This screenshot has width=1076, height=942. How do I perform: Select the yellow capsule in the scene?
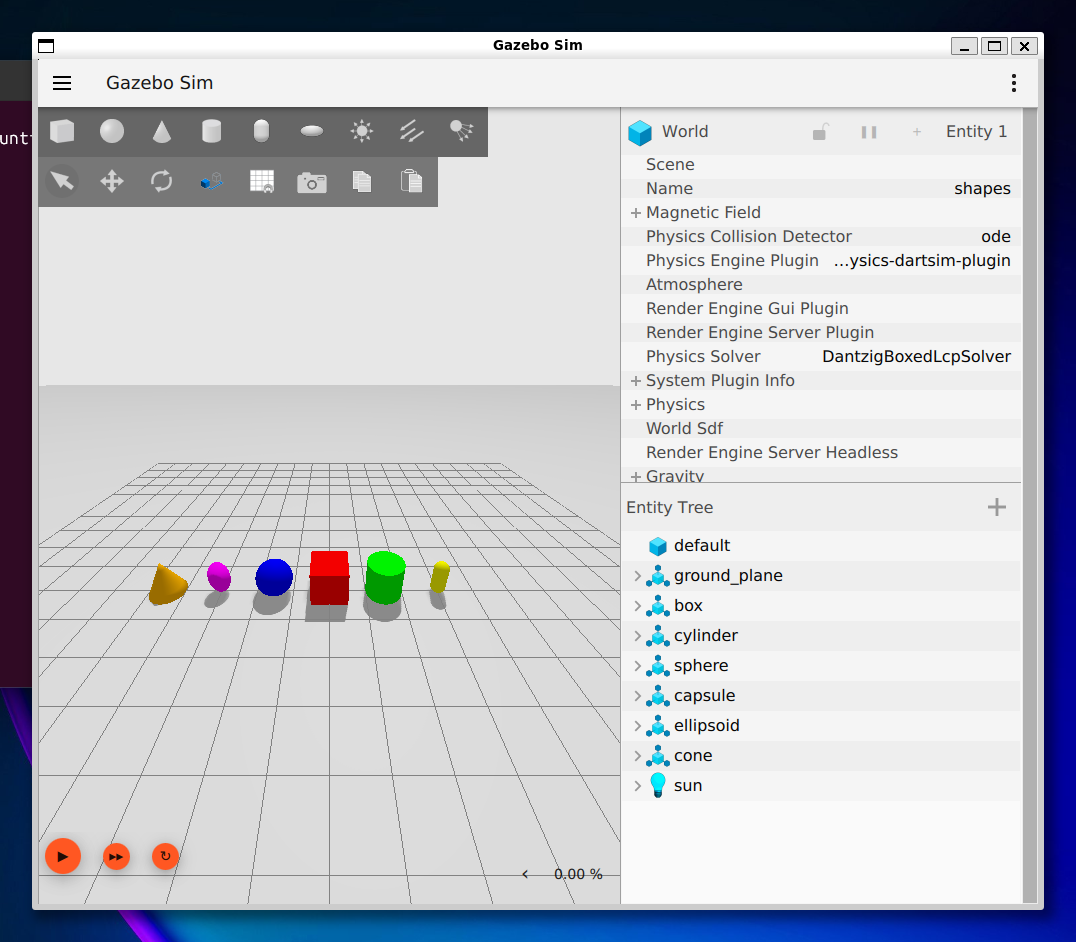coord(440,576)
